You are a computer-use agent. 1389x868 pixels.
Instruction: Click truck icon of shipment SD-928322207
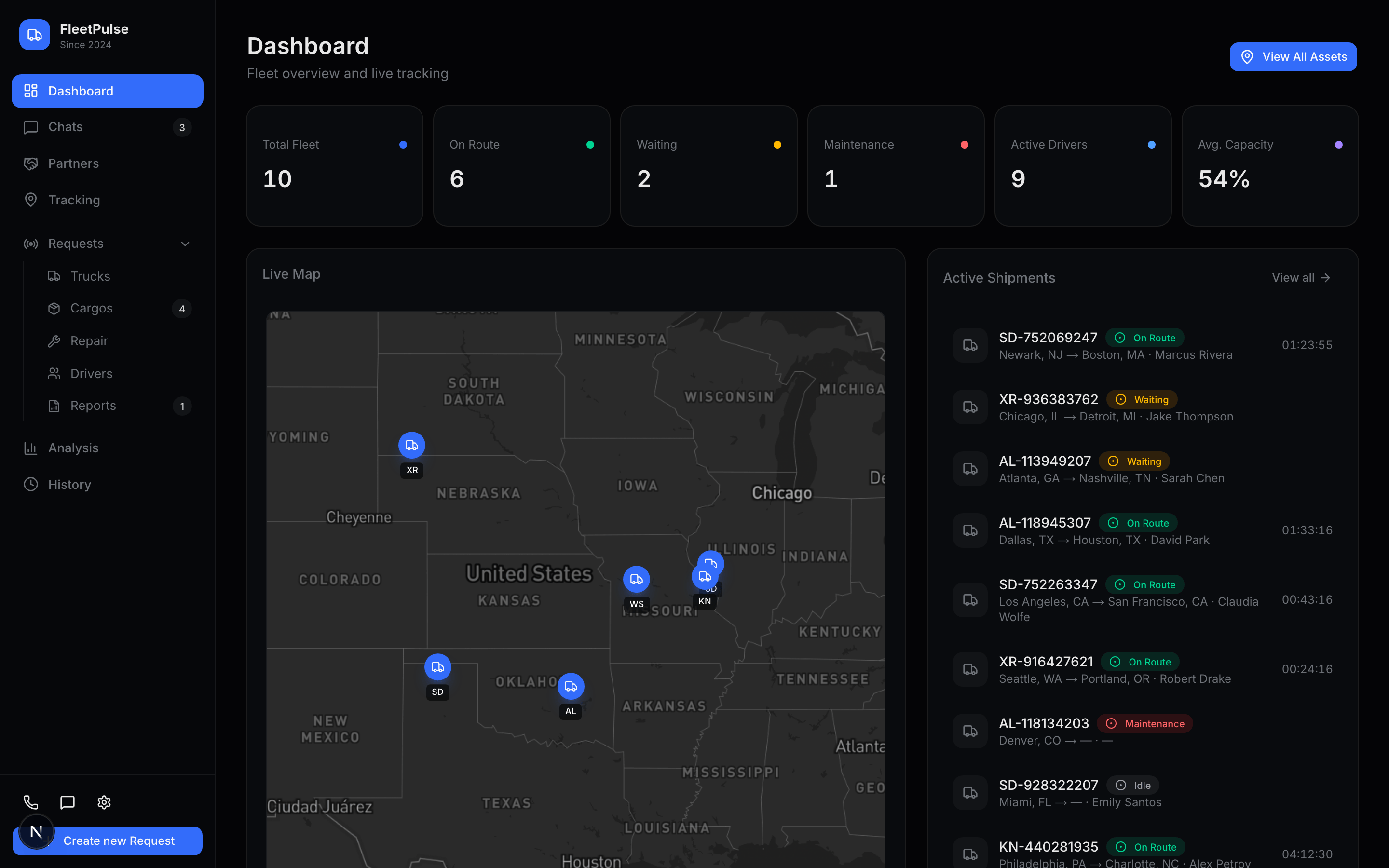pos(970,793)
